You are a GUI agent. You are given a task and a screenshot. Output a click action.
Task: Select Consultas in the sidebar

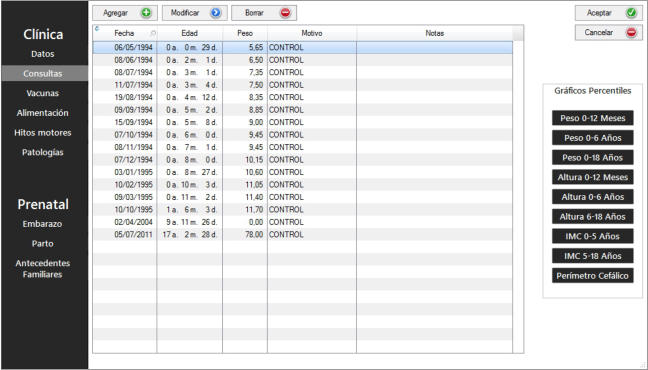tap(44, 73)
